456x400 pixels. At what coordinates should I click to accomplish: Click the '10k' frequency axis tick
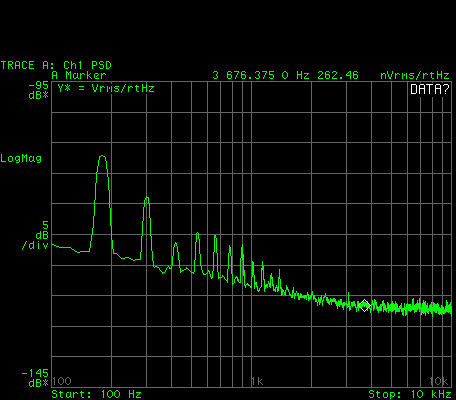pyautogui.click(x=439, y=381)
